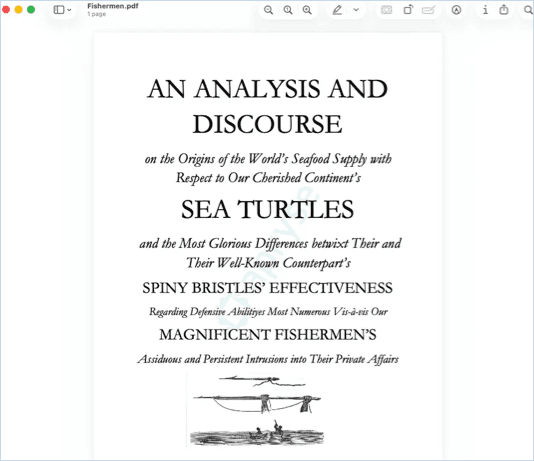Open the document Inspector info
The height and width of the screenshot is (461, 534).
pyautogui.click(x=485, y=10)
